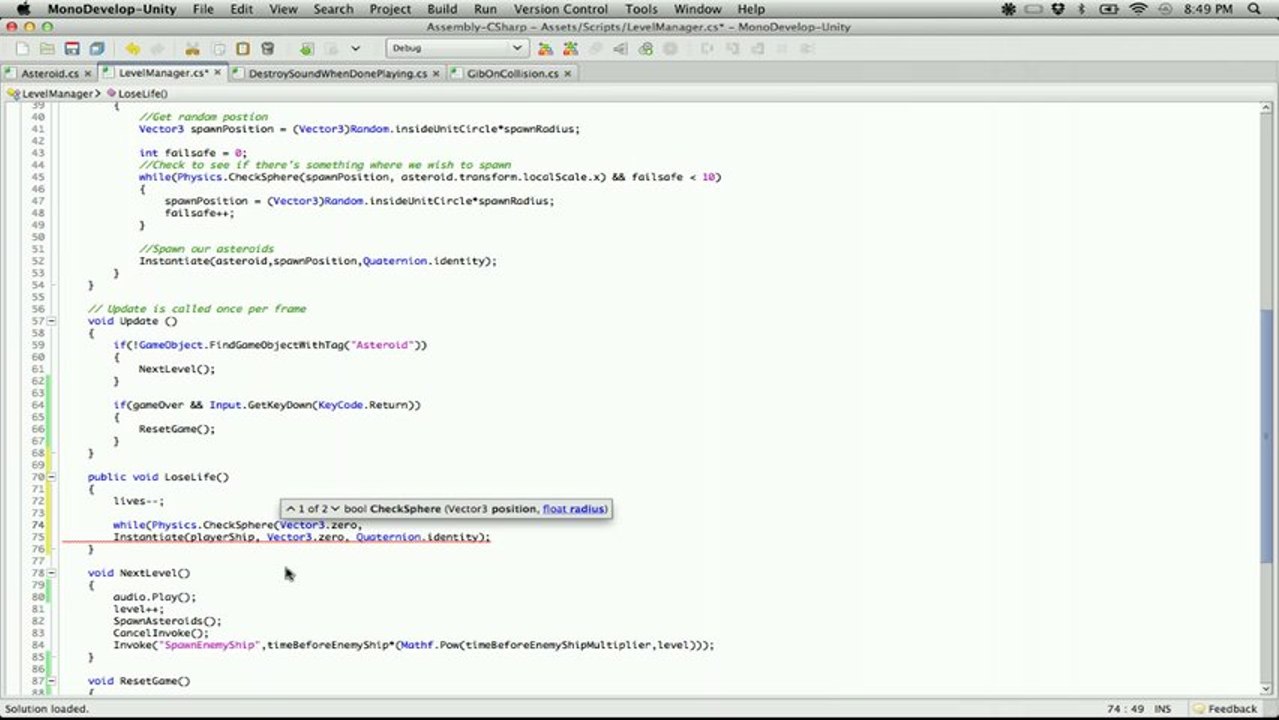Click the INS insert-mode indicator
The width and height of the screenshot is (1279, 720).
(x=1162, y=709)
